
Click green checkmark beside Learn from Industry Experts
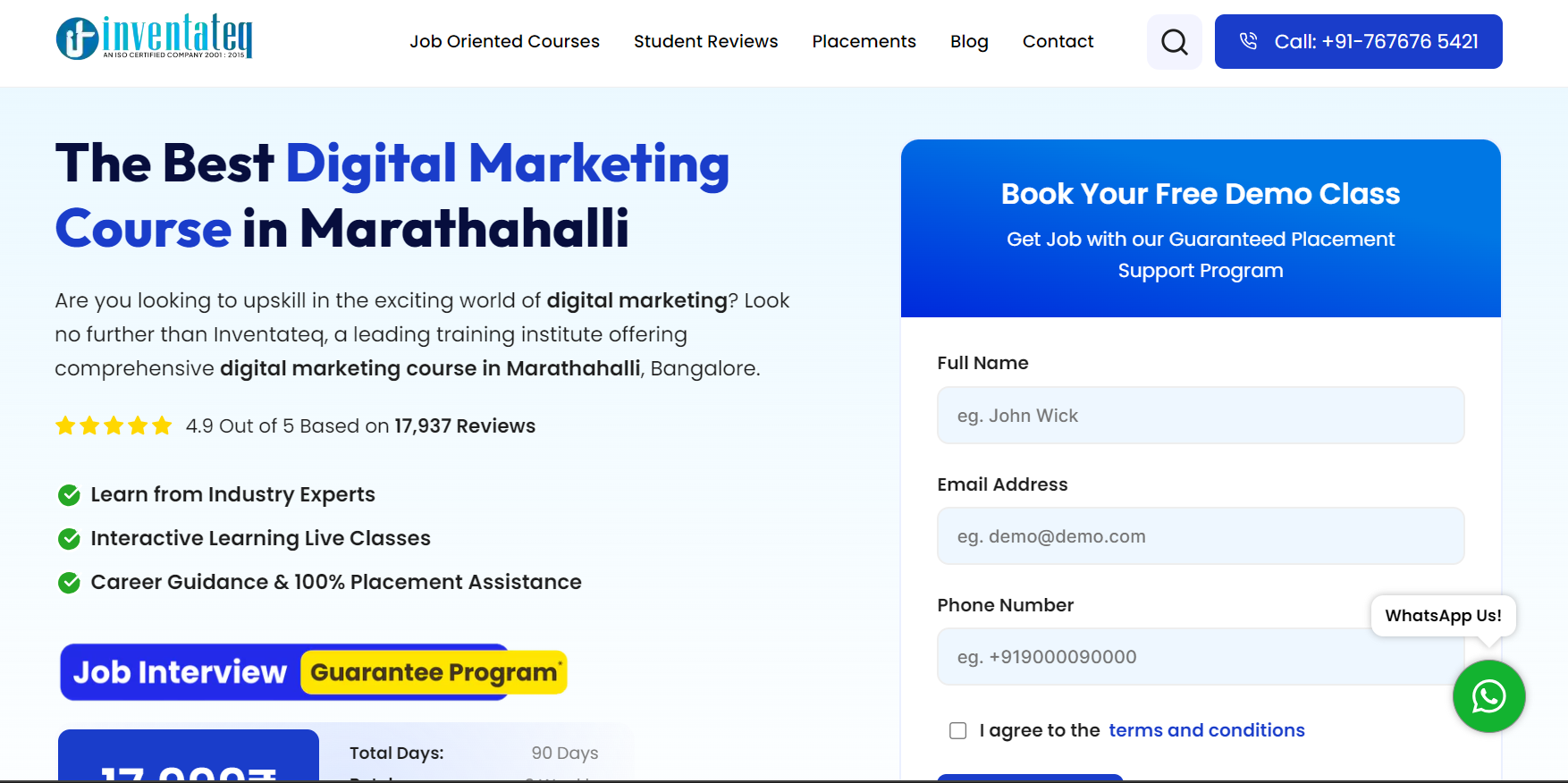[x=69, y=494]
